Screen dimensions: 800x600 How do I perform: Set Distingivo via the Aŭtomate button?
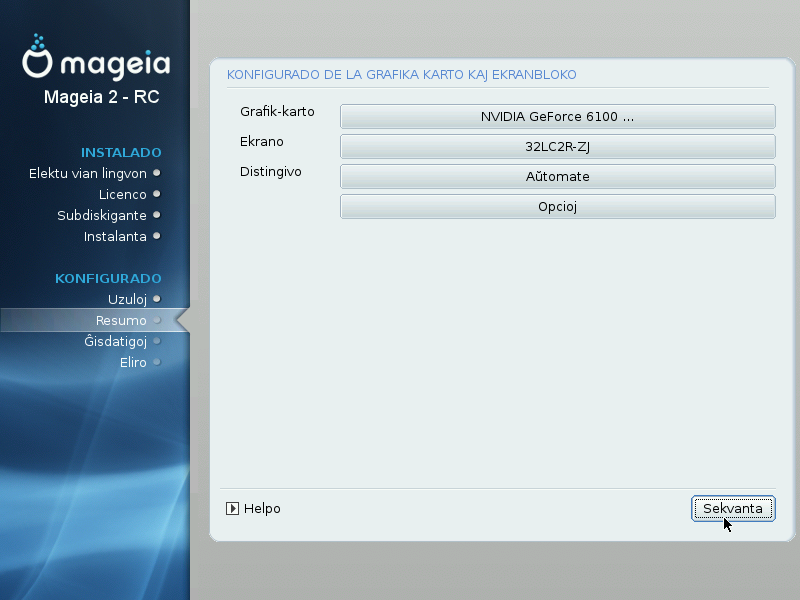point(558,177)
